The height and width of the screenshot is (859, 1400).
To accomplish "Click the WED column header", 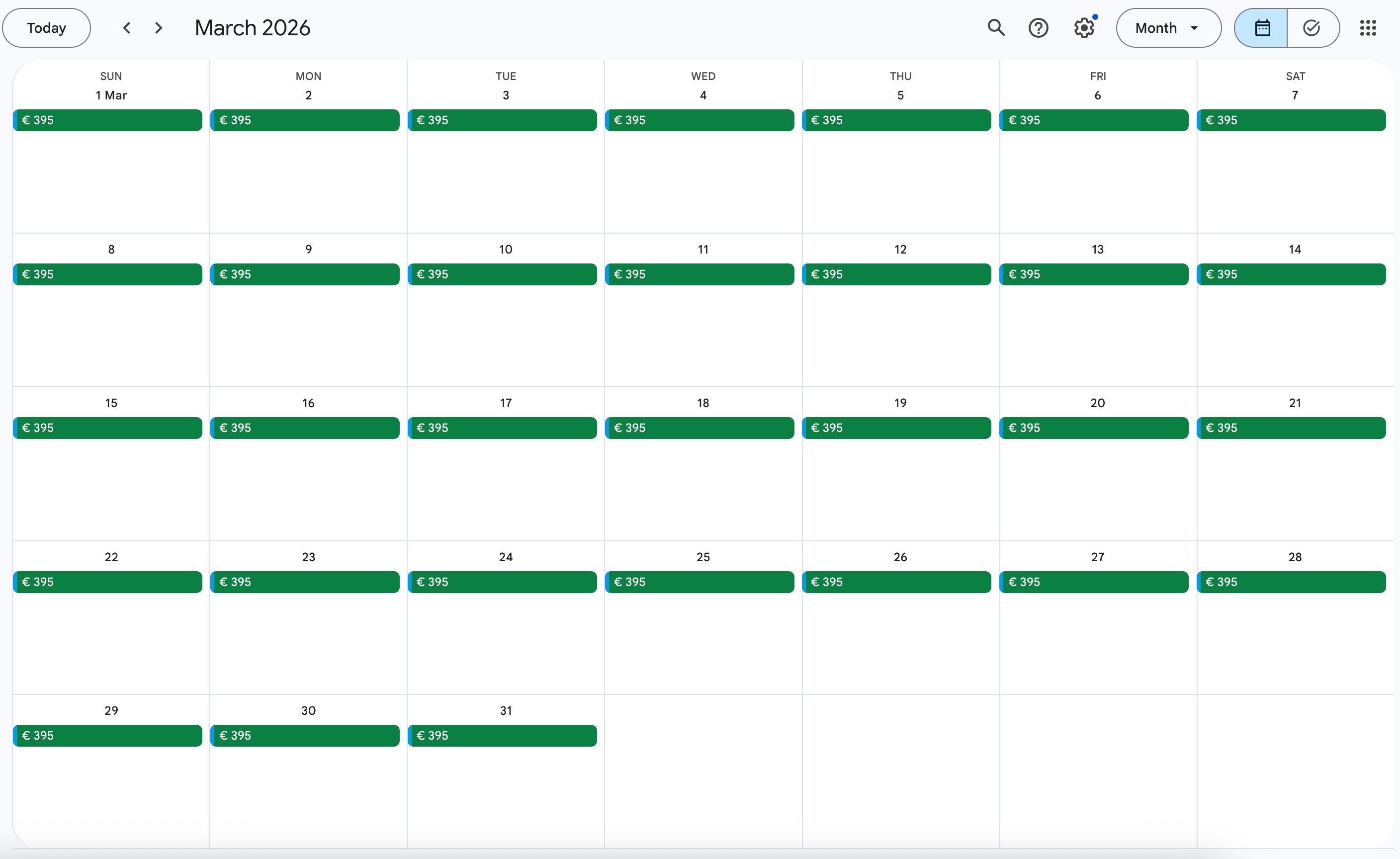I will (x=703, y=76).
